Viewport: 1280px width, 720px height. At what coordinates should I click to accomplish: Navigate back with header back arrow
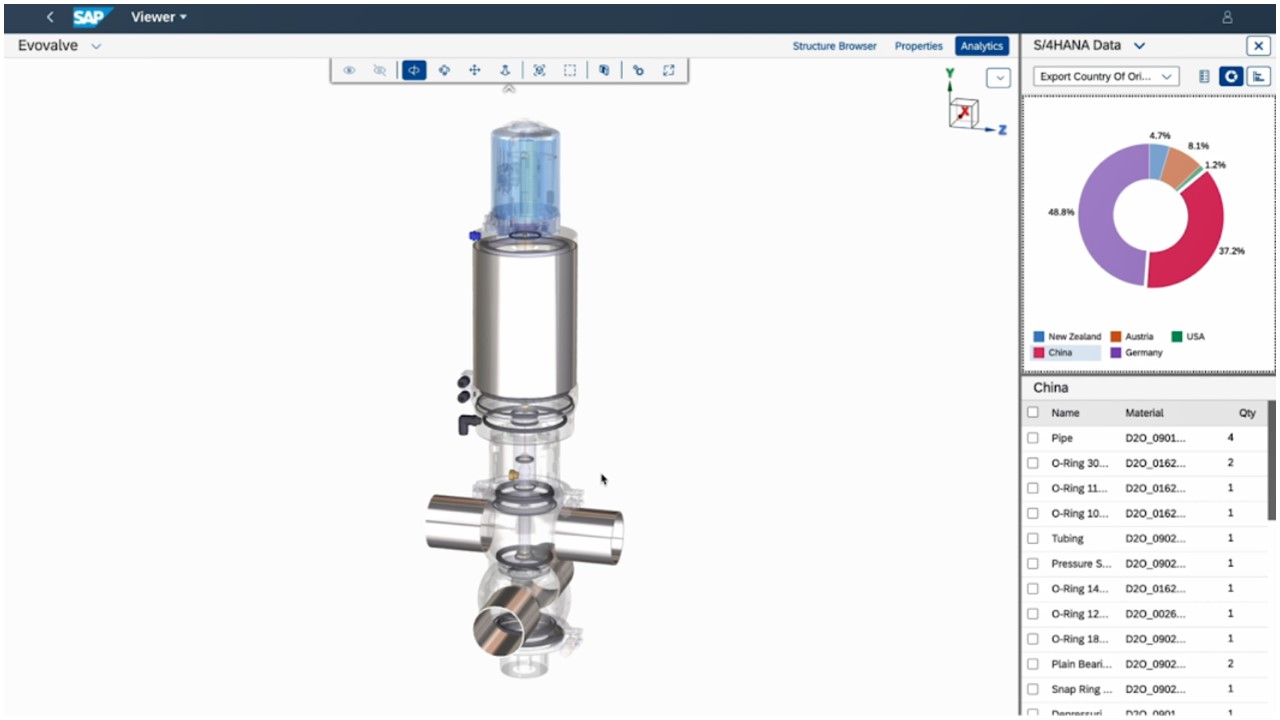click(50, 17)
